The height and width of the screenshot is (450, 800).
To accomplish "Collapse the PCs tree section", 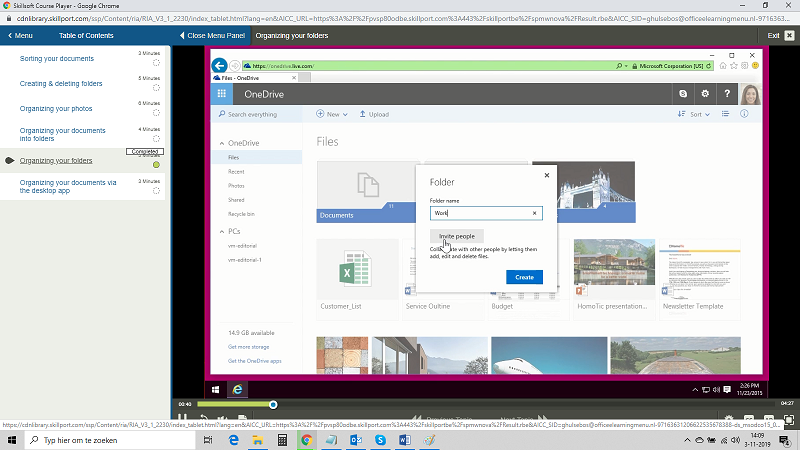I will 222,232.
